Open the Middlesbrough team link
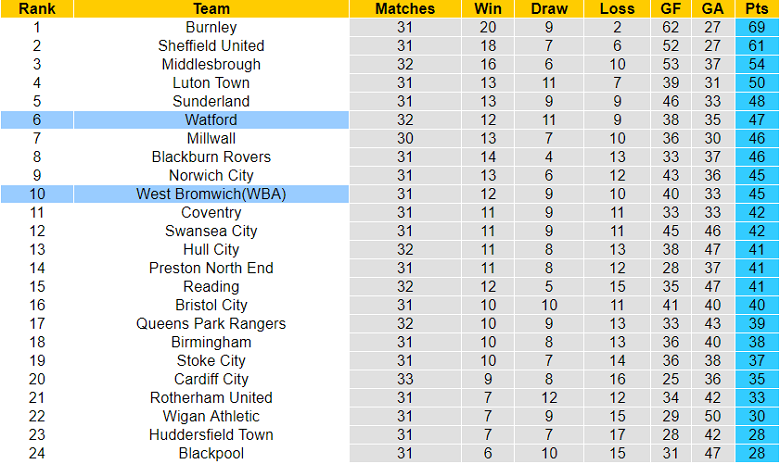The image size is (780, 464). click(x=211, y=65)
